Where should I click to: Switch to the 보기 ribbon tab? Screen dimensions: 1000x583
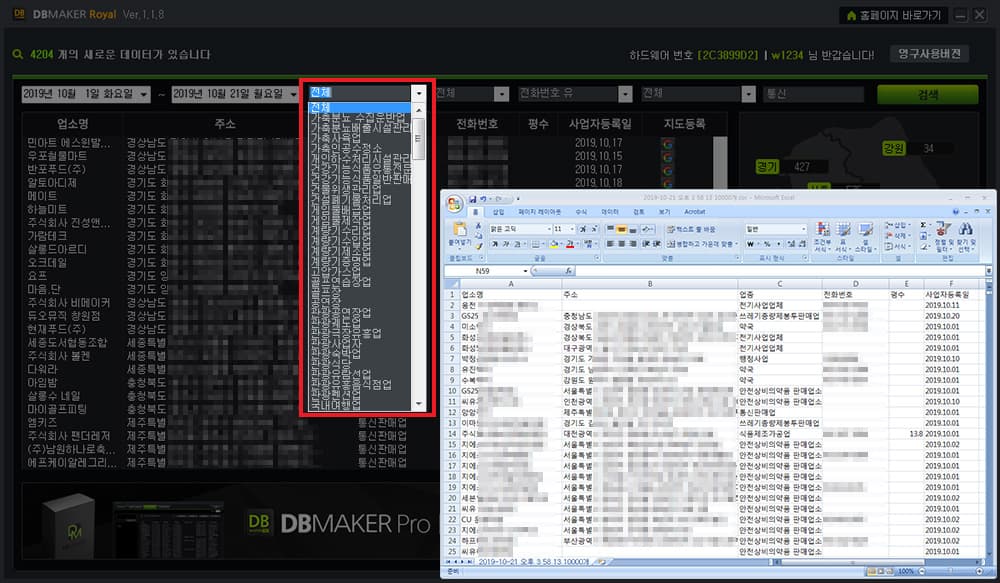tap(665, 212)
